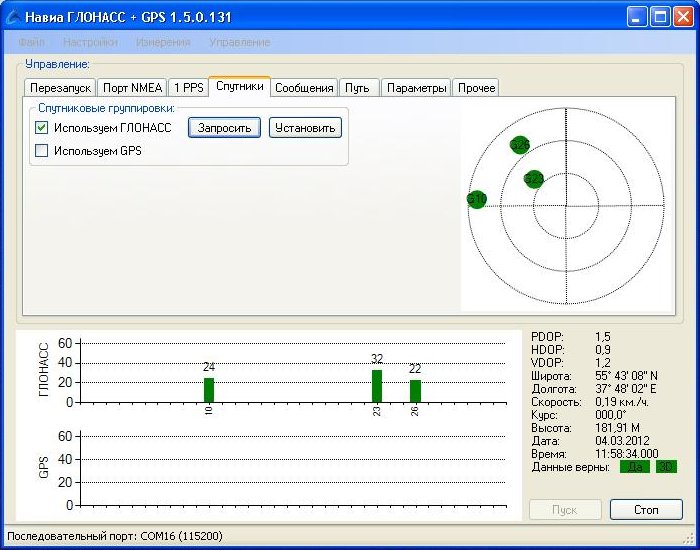Viewport: 700px width, 550px height.
Task: Click the Спутниковые группировки group label
Action: 106,108
